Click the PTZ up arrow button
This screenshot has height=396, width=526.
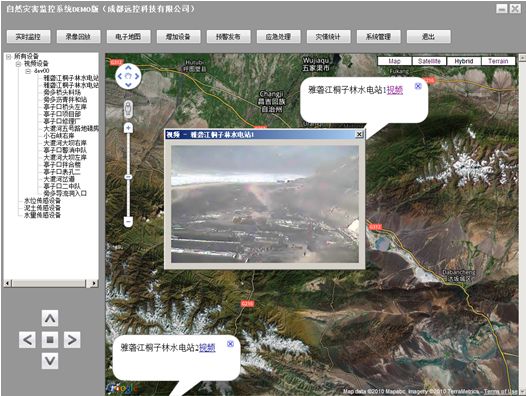coord(50,318)
